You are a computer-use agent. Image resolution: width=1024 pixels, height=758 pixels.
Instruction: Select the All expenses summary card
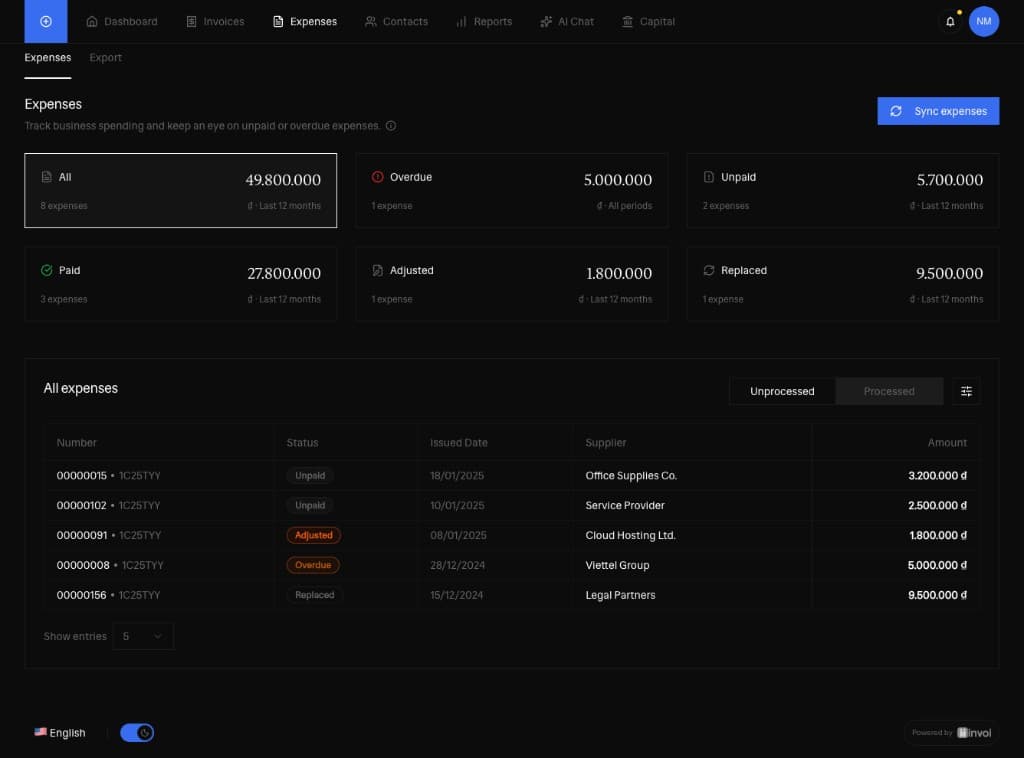[181, 191]
